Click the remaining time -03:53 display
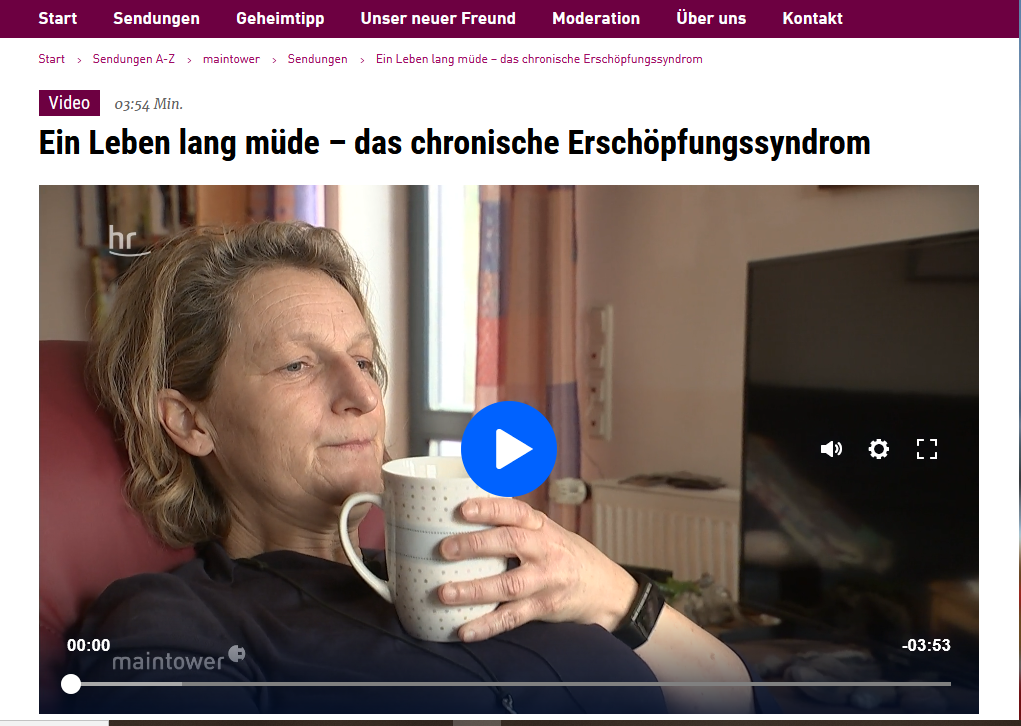The width and height of the screenshot is (1021, 726). (926, 645)
